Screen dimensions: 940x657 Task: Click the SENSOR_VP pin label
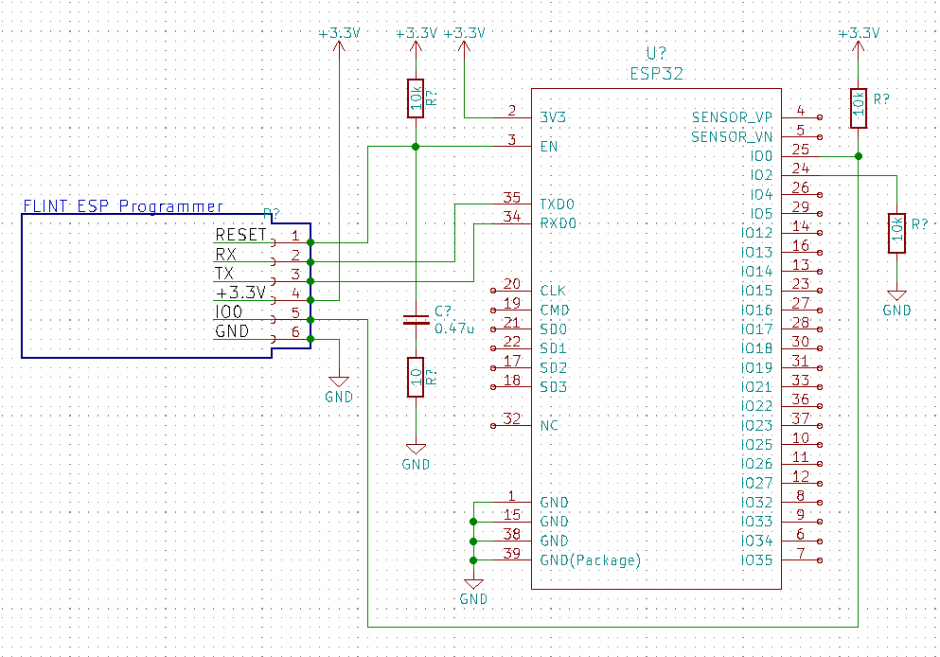732,117
